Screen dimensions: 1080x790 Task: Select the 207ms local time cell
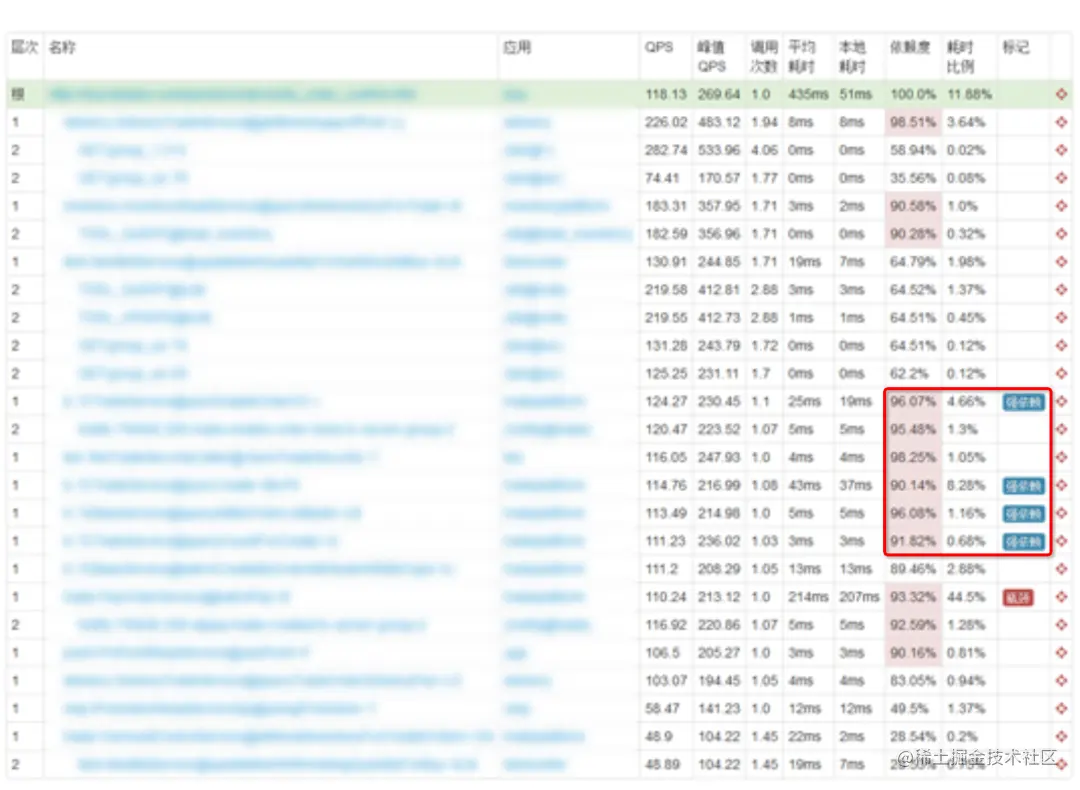pyautogui.click(x=859, y=597)
